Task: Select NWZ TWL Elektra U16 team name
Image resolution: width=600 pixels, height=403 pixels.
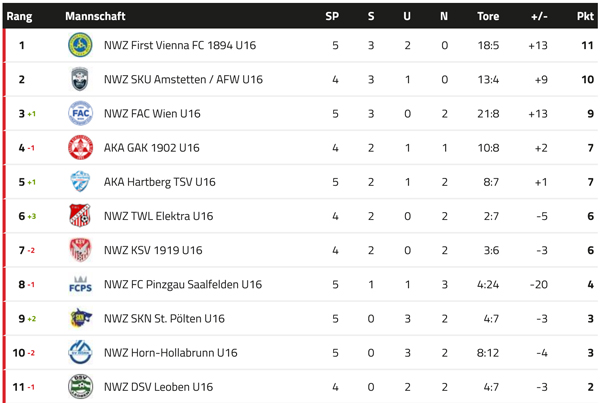Action: click(158, 216)
